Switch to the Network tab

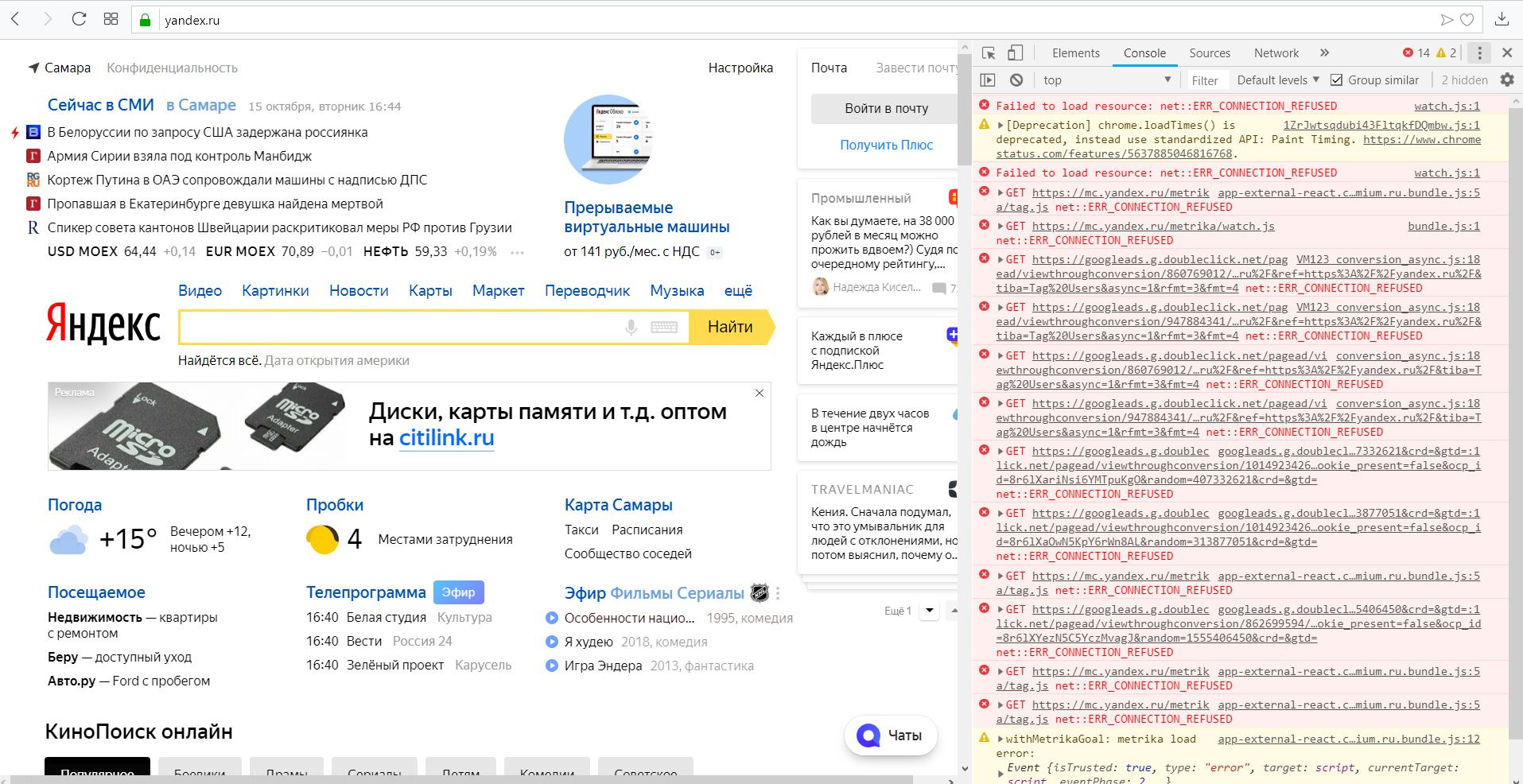pyautogui.click(x=1276, y=53)
